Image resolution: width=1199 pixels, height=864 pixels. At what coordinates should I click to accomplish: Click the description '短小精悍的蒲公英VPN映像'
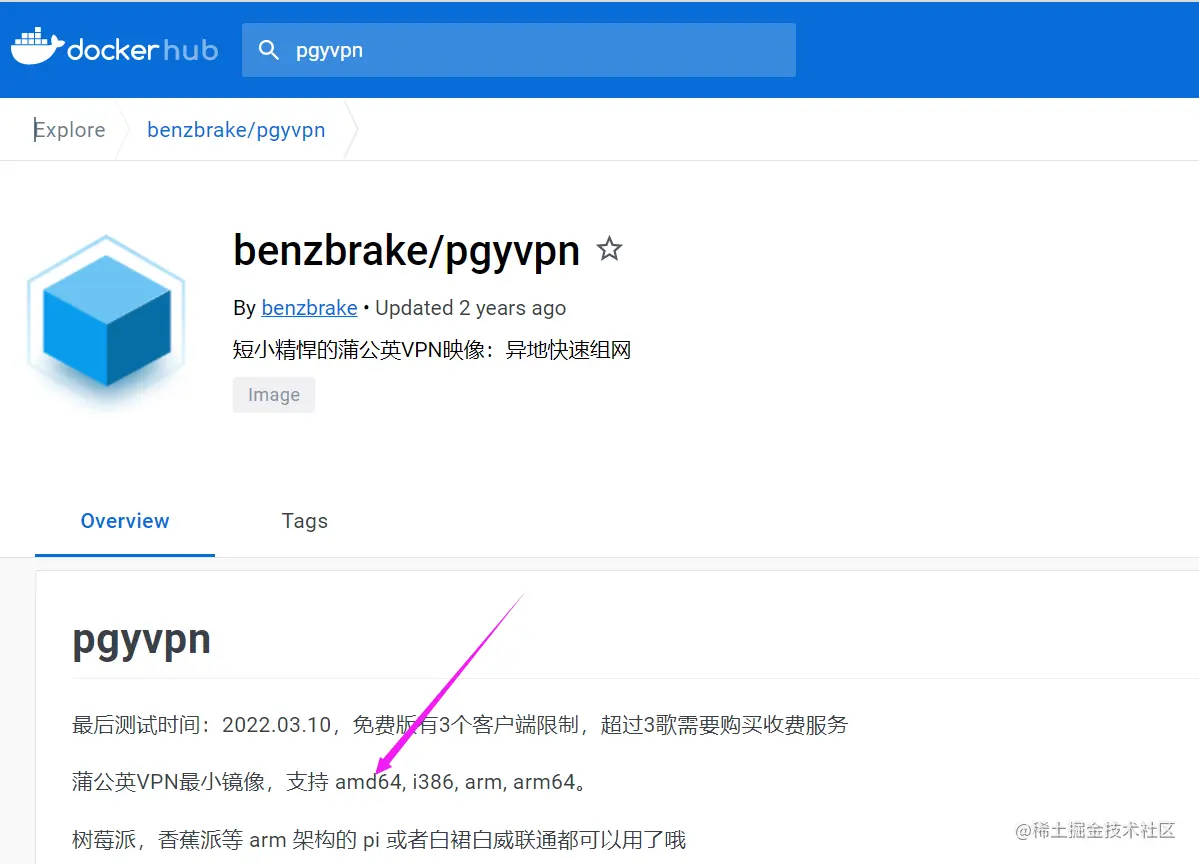tap(432, 350)
